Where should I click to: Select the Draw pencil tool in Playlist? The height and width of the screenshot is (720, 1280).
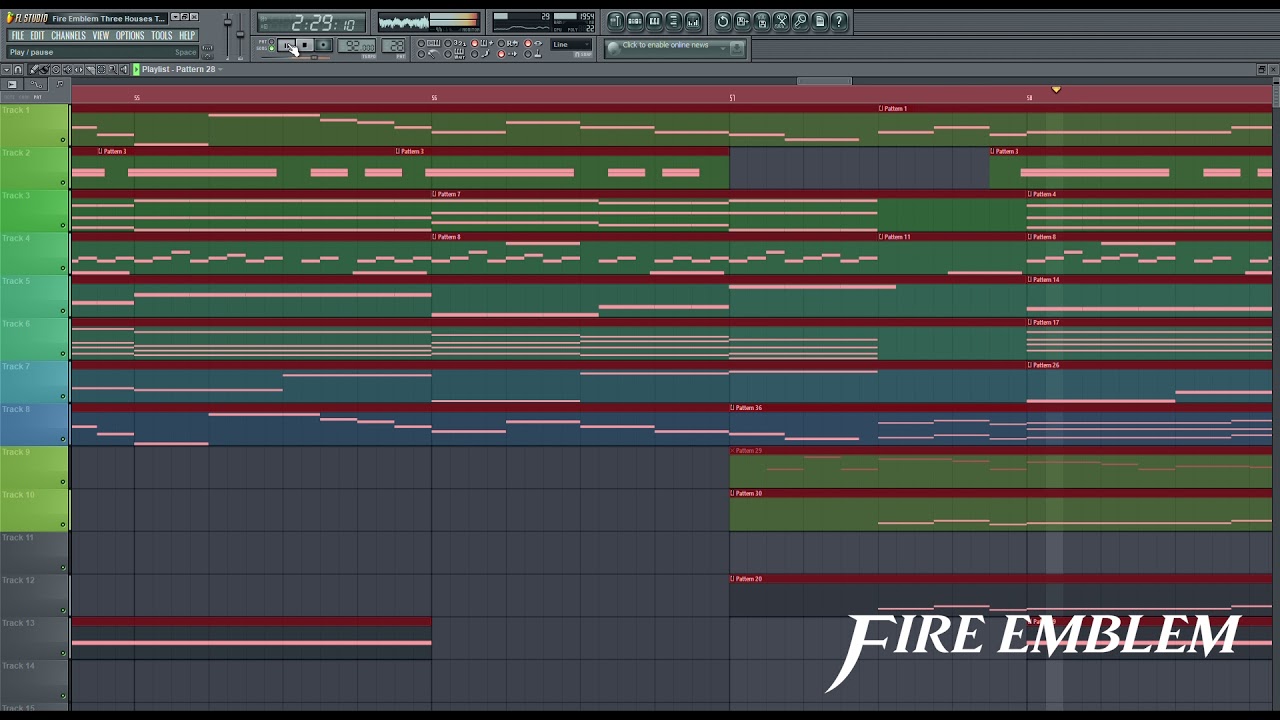[34, 69]
